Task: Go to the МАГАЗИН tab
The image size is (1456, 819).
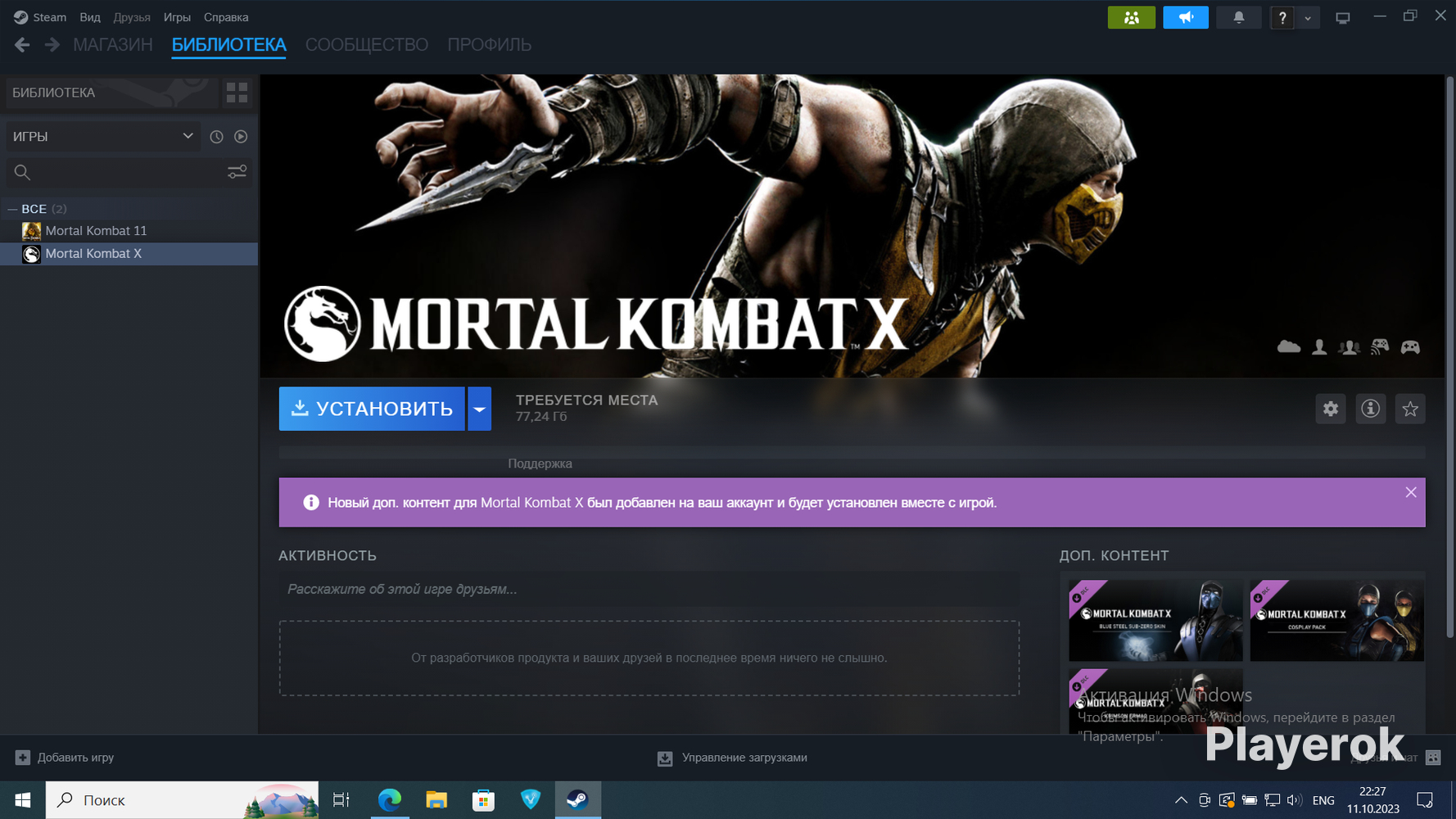Action: 113,45
